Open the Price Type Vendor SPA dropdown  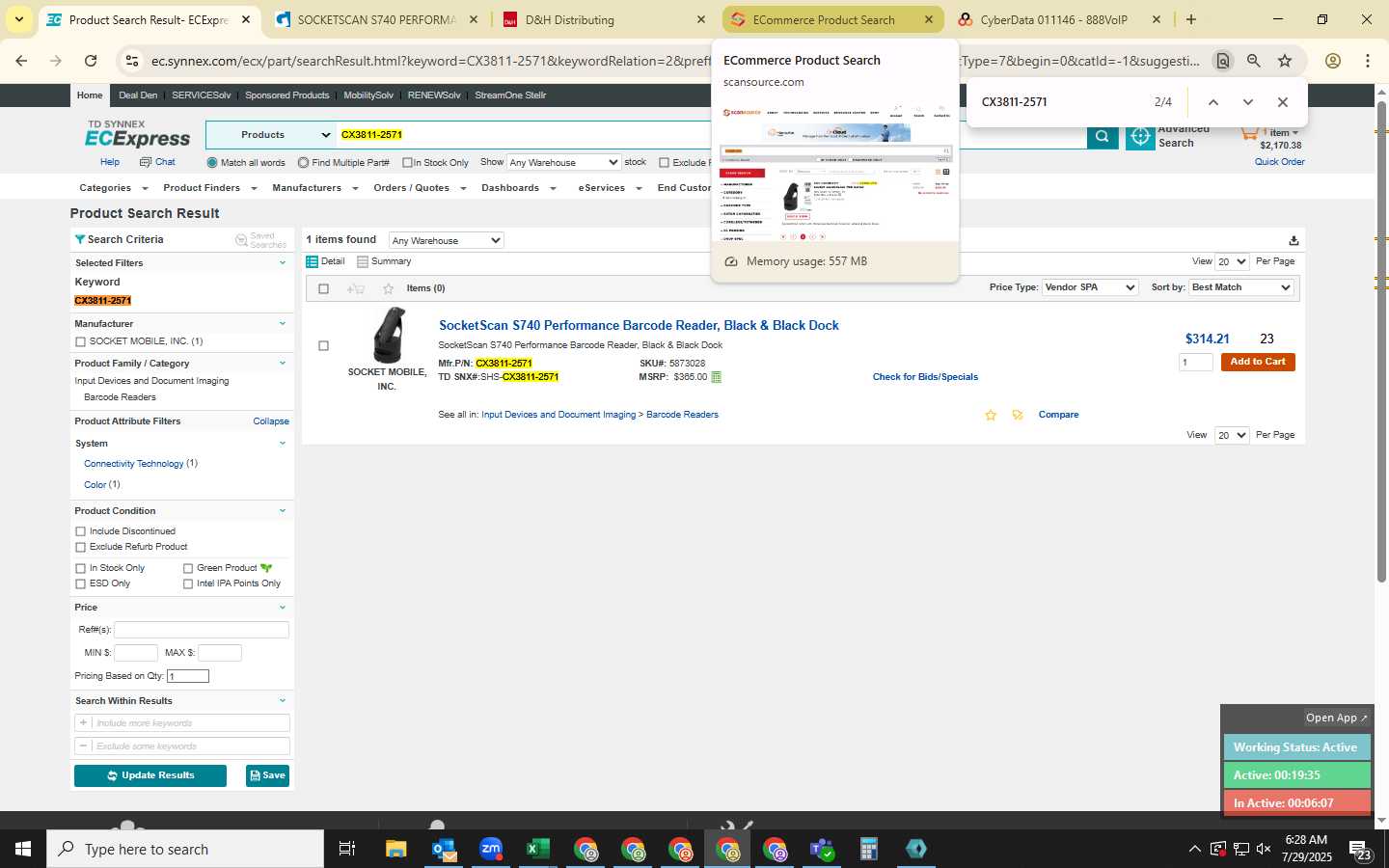[1090, 287]
